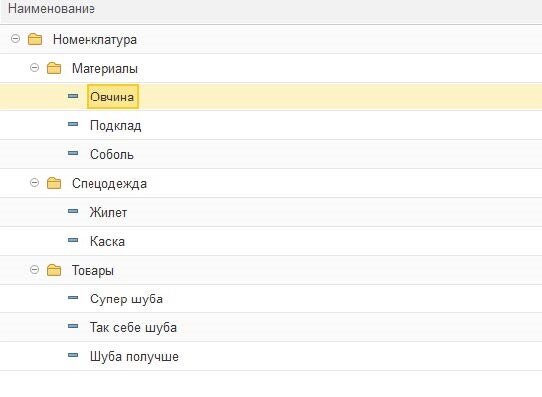542x397 pixels.
Task: Click the item icon beside Супер шуба
Action: pos(73,297)
